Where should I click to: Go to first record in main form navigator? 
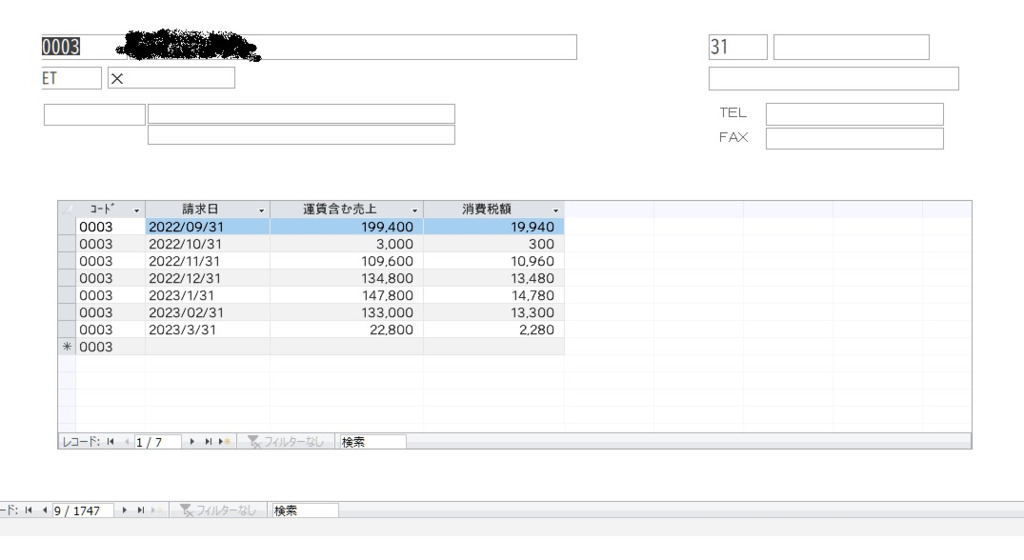(x=29, y=510)
